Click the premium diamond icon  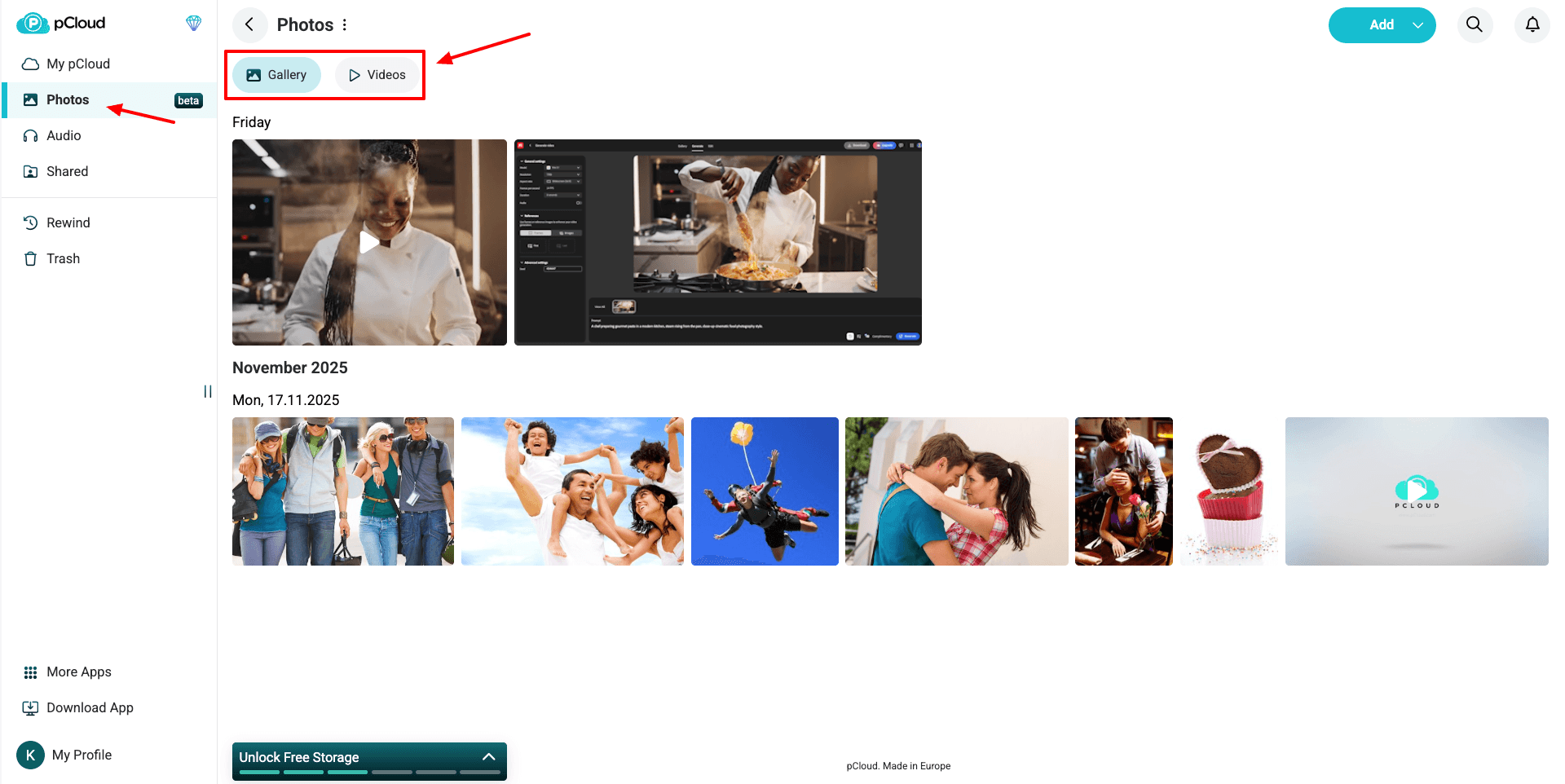tap(193, 23)
